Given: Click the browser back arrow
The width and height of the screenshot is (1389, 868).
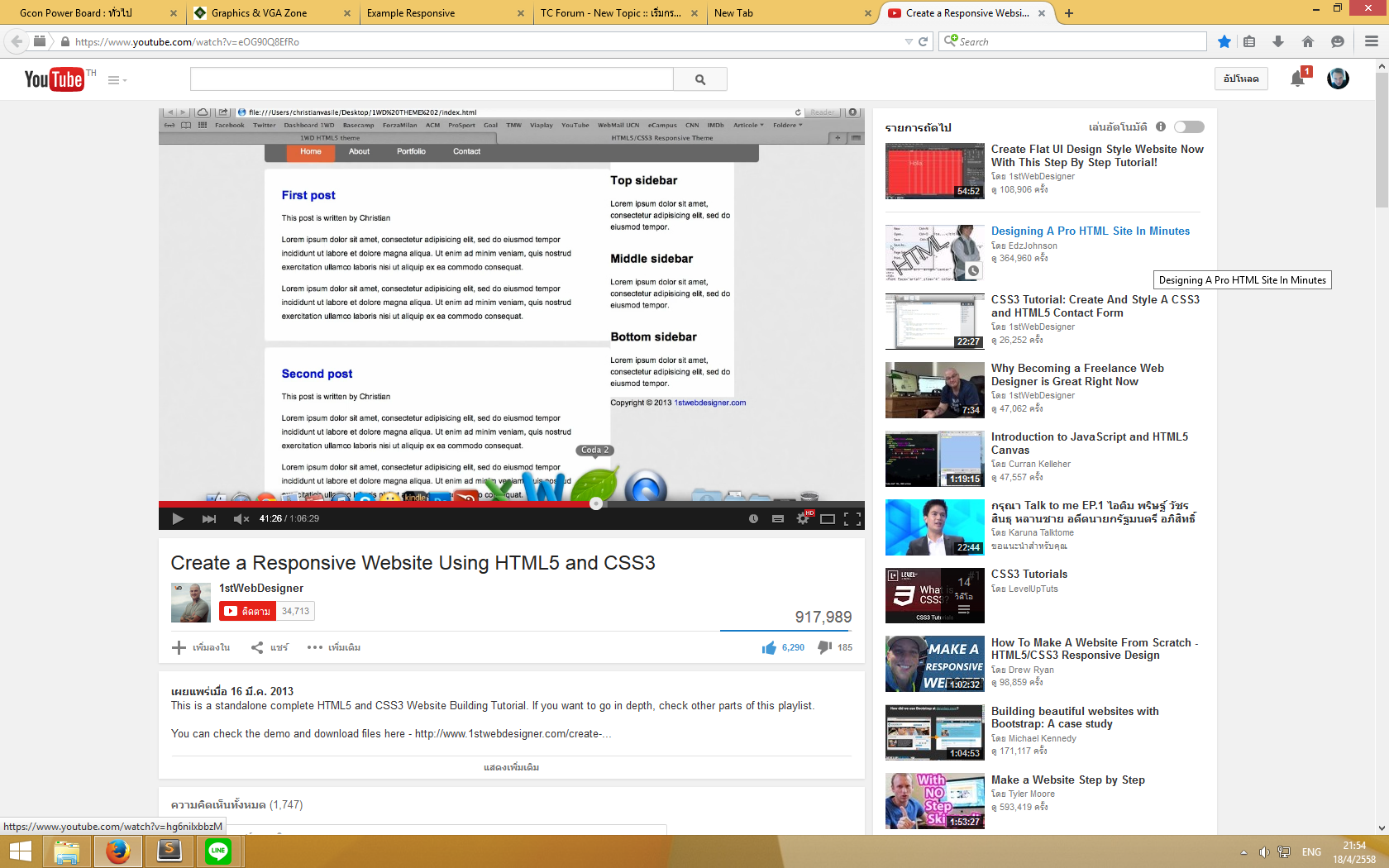Looking at the screenshot, I should click(x=17, y=41).
